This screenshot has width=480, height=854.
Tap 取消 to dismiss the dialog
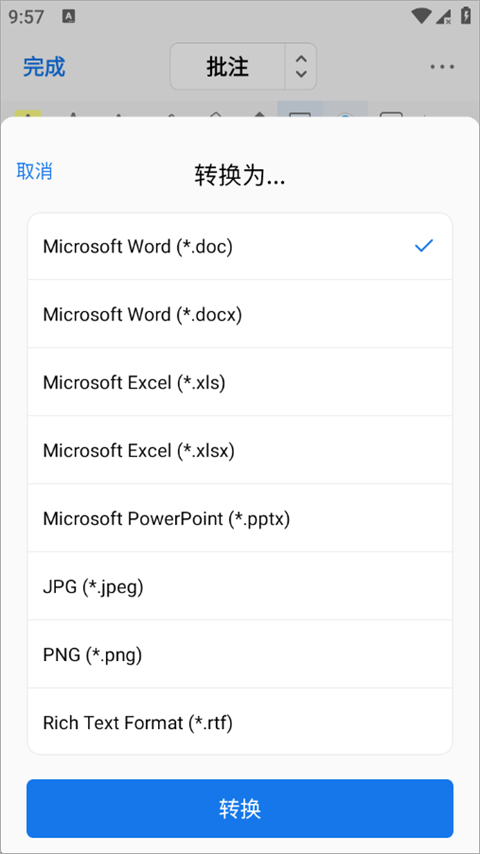point(34,171)
